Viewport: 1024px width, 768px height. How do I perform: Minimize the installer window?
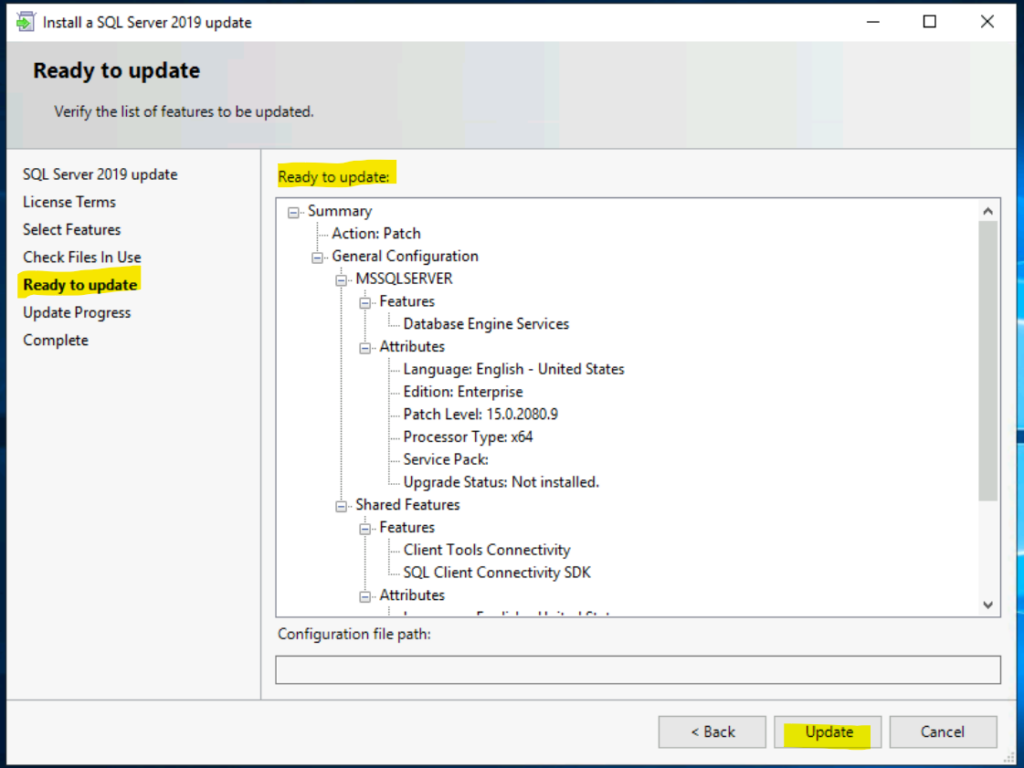[x=873, y=22]
